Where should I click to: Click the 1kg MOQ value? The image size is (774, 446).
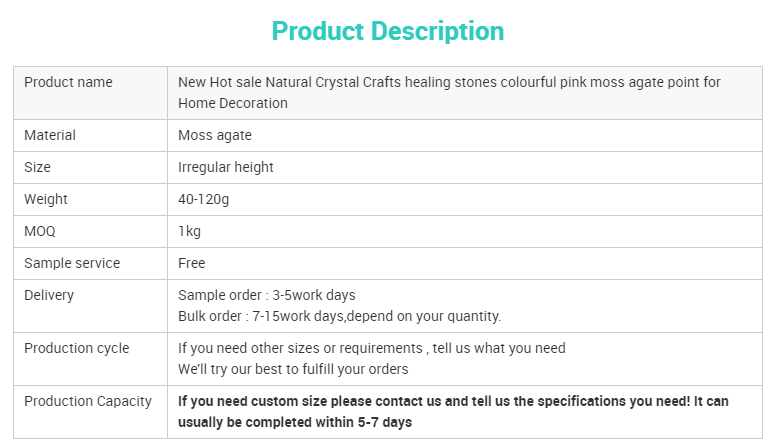tap(190, 231)
